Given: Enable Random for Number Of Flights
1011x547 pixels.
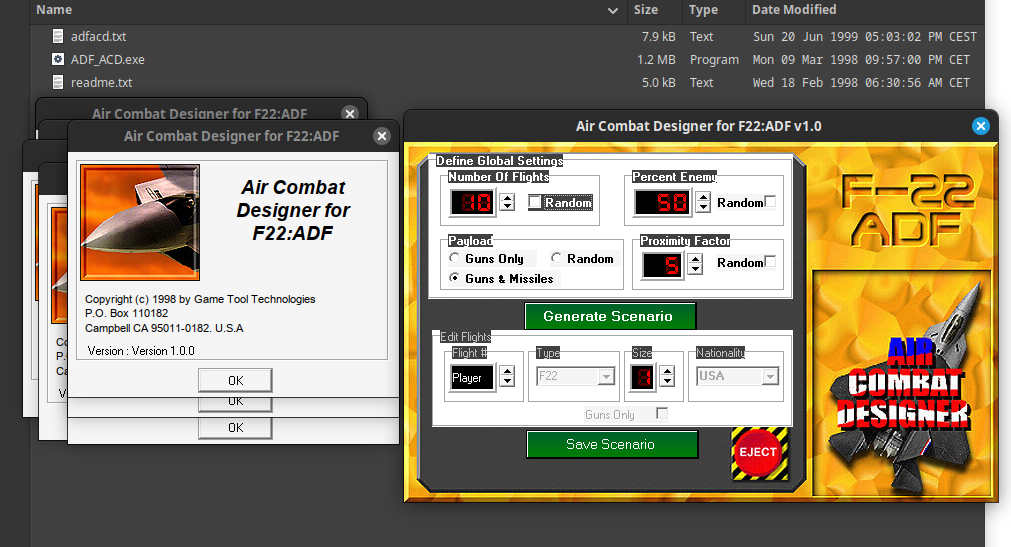Looking at the screenshot, I should click(x=535, y=202).
